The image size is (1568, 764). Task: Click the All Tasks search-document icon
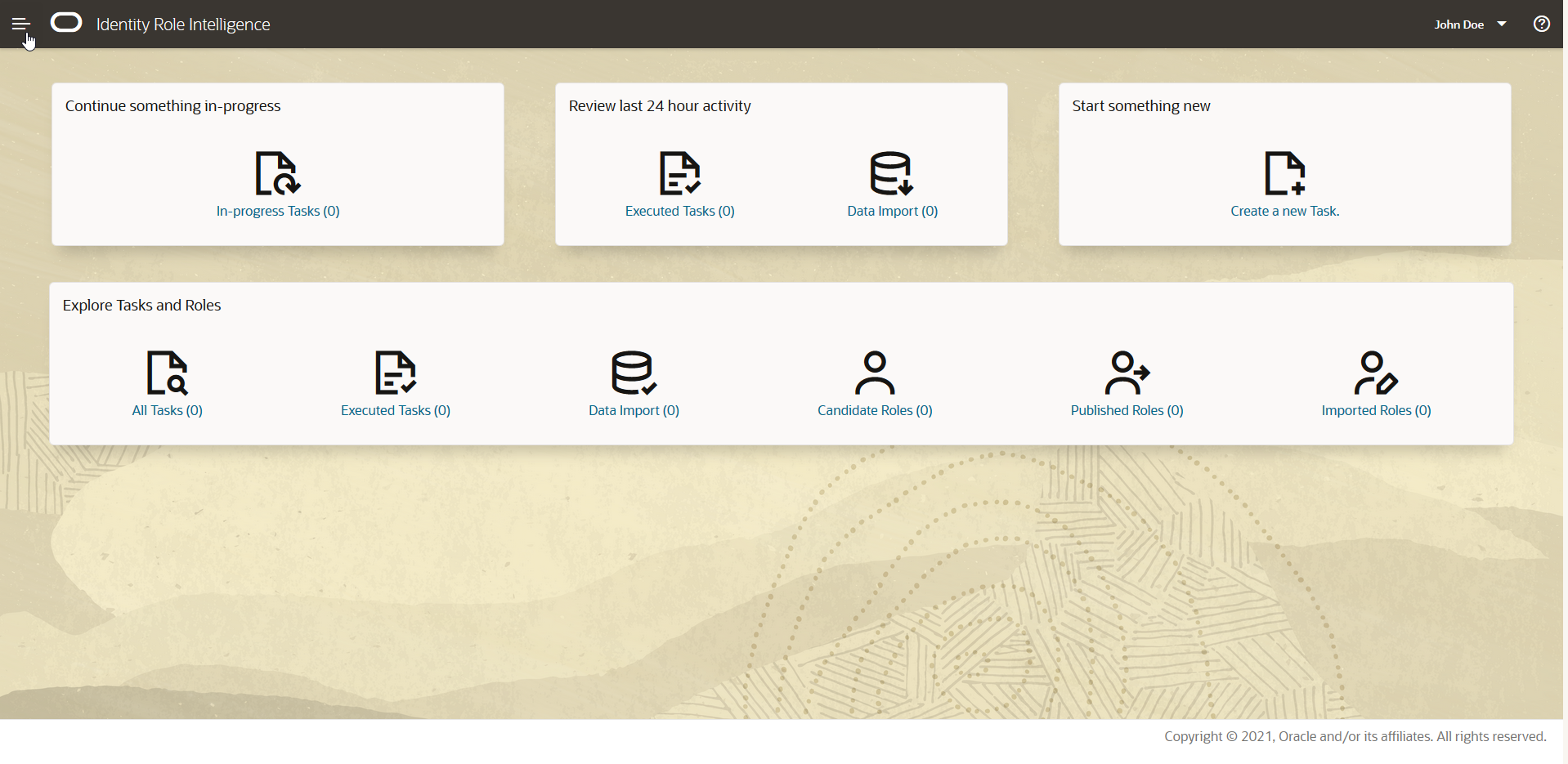coord(168,373)
